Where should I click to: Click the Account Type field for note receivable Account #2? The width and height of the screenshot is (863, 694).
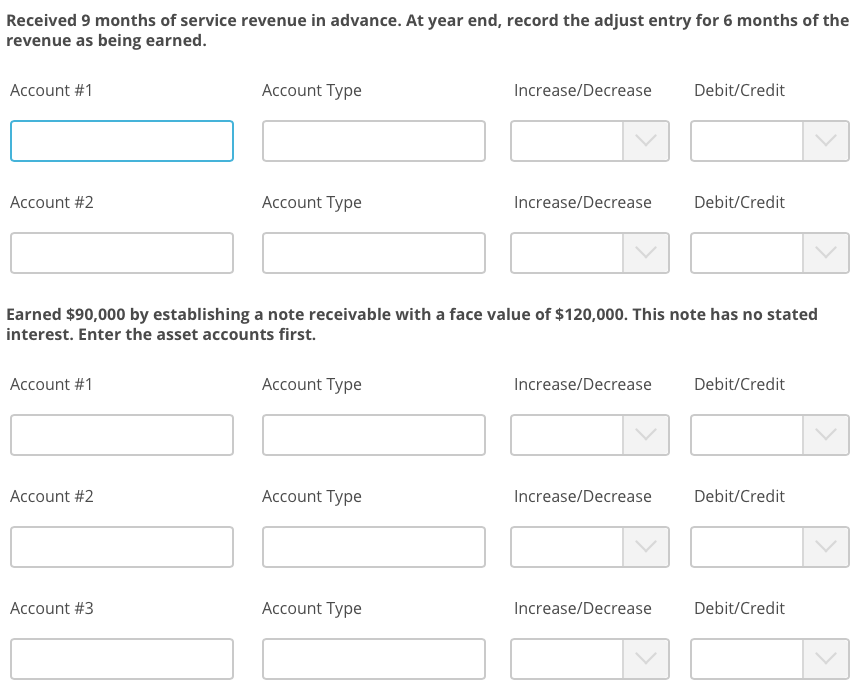click(373, 547)
